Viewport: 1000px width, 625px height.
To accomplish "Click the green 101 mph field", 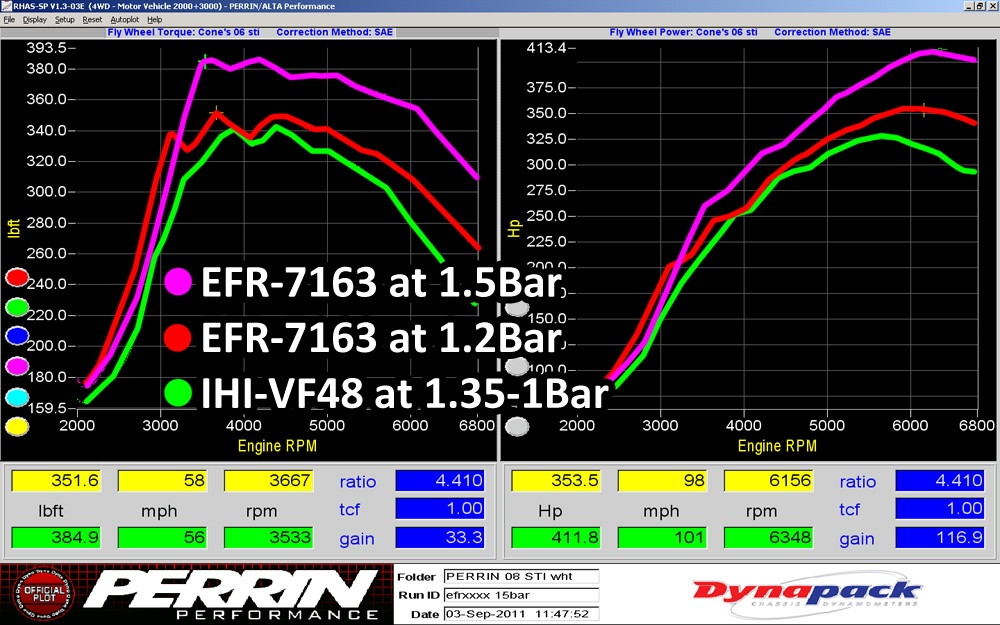I will [663, 537].
